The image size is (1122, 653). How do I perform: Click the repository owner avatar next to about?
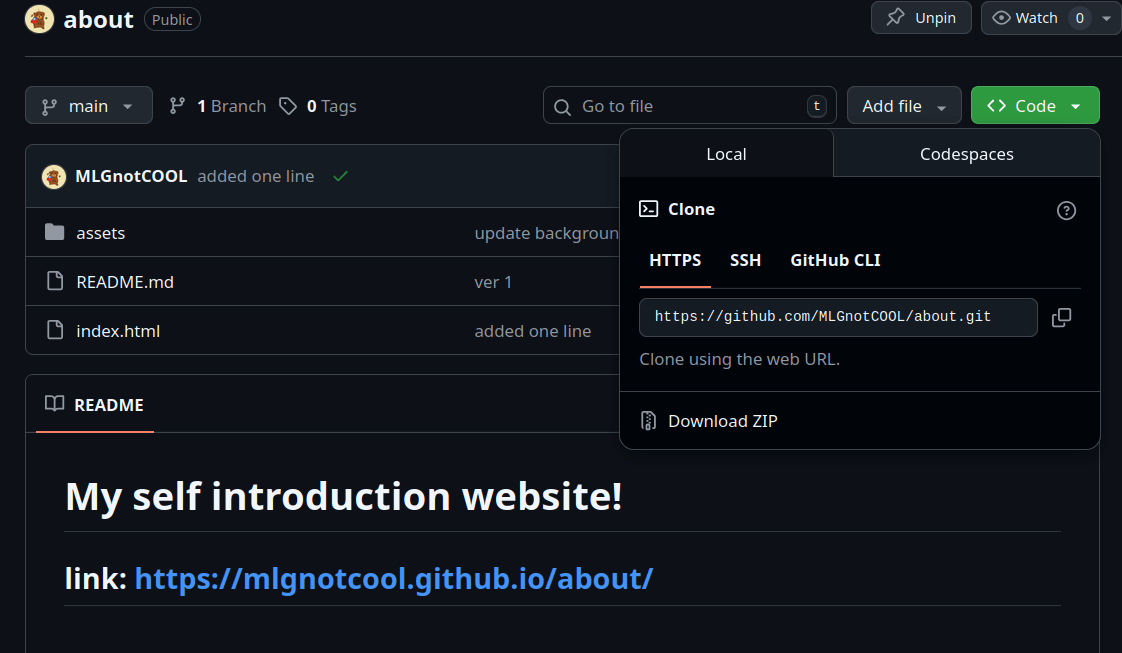click(x=39, y=19)
